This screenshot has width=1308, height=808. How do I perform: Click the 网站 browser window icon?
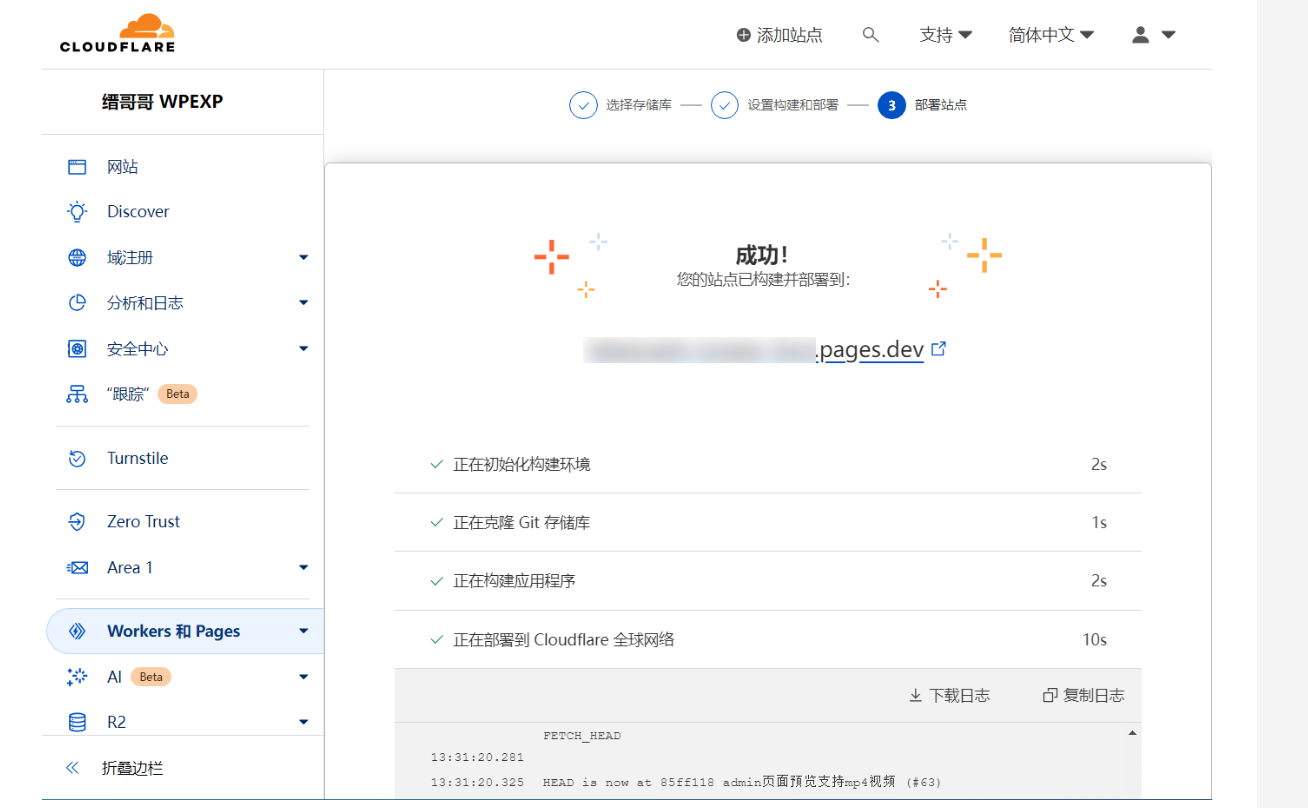click(x=77, y=167)
